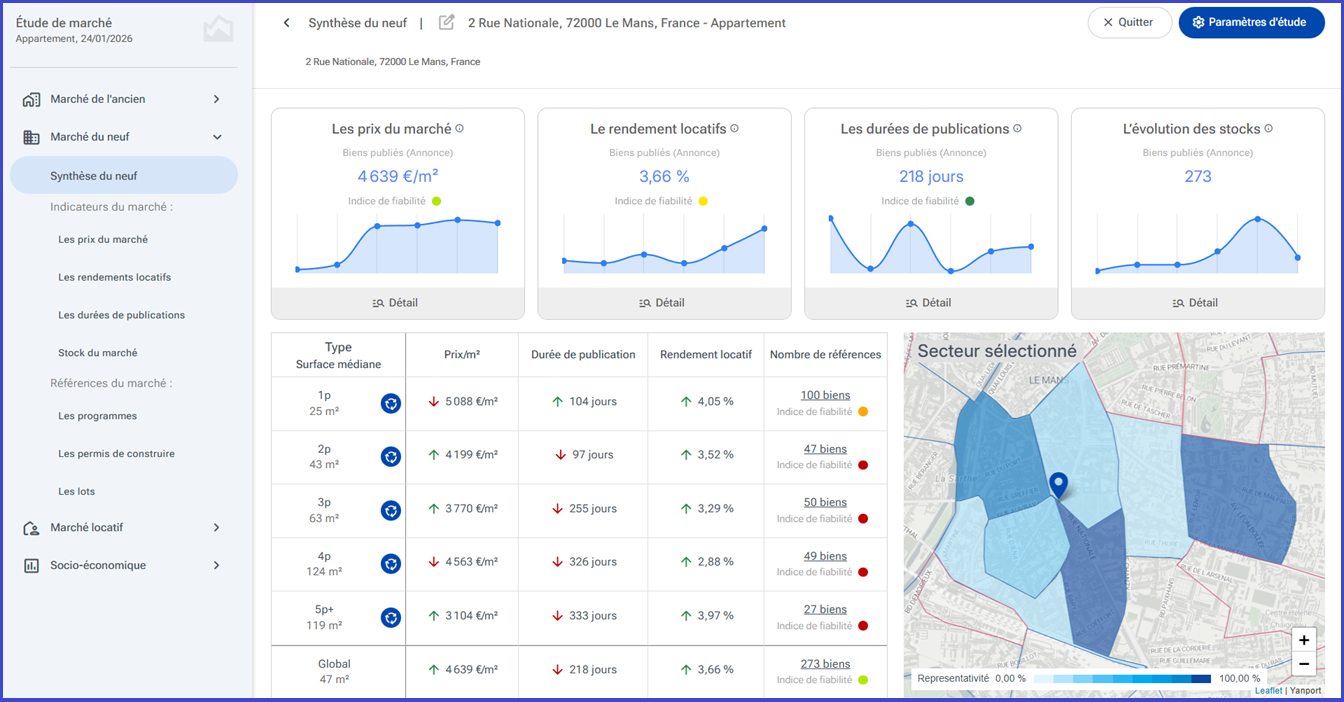Viewport: 1344px width, 702px height.
Task: Click the back arrow beside Synthèse du neuf
Action: (x=287, y=22)
